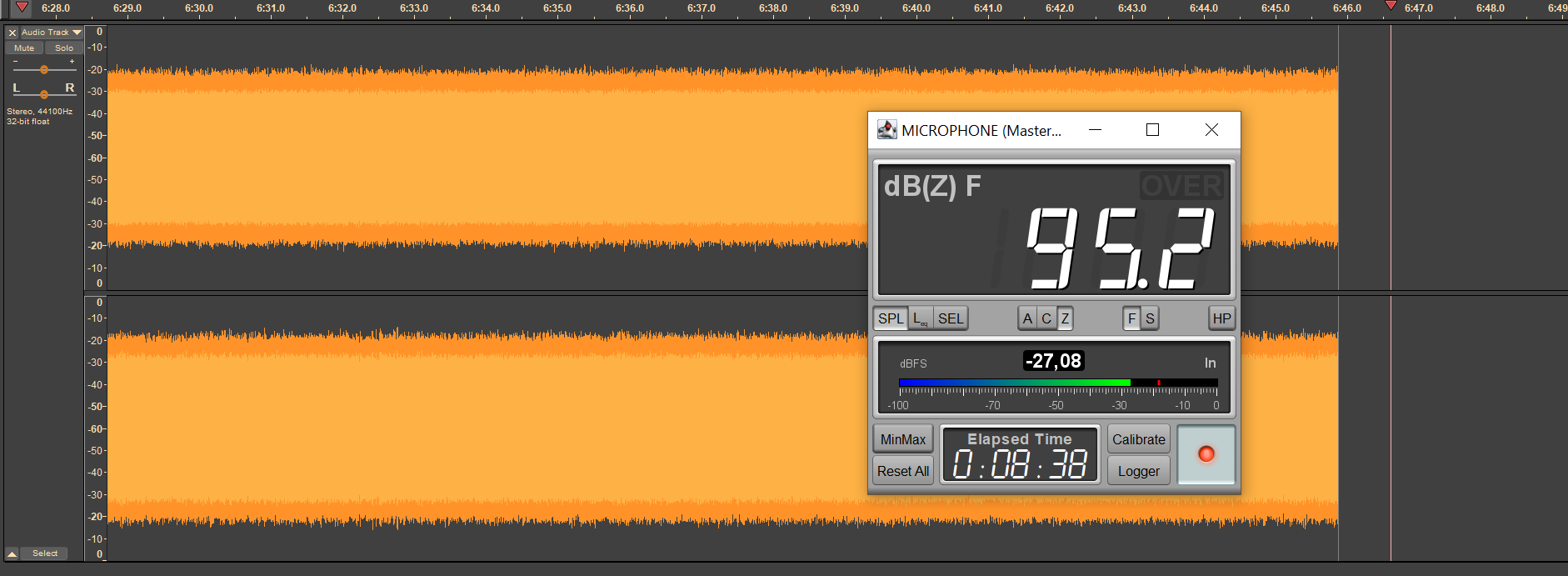The width and height of the screenshot is (1568, 576).
Task: Adjust the L/R pan slider
Action: click(x=44, y=94)
